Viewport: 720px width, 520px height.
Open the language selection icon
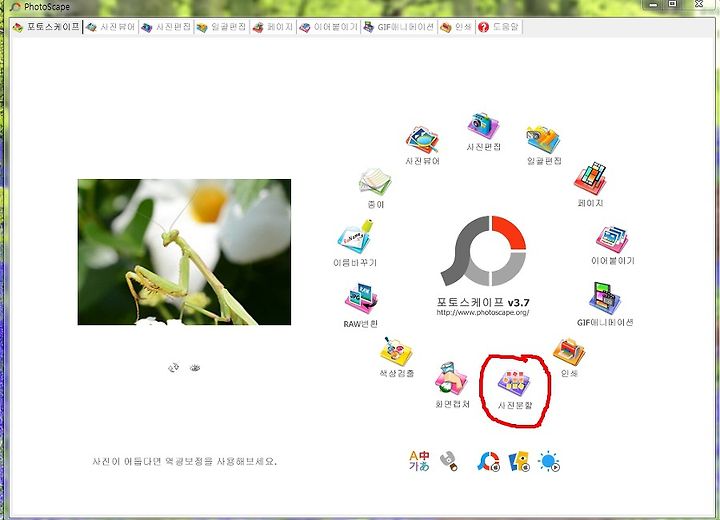[419, 461]
